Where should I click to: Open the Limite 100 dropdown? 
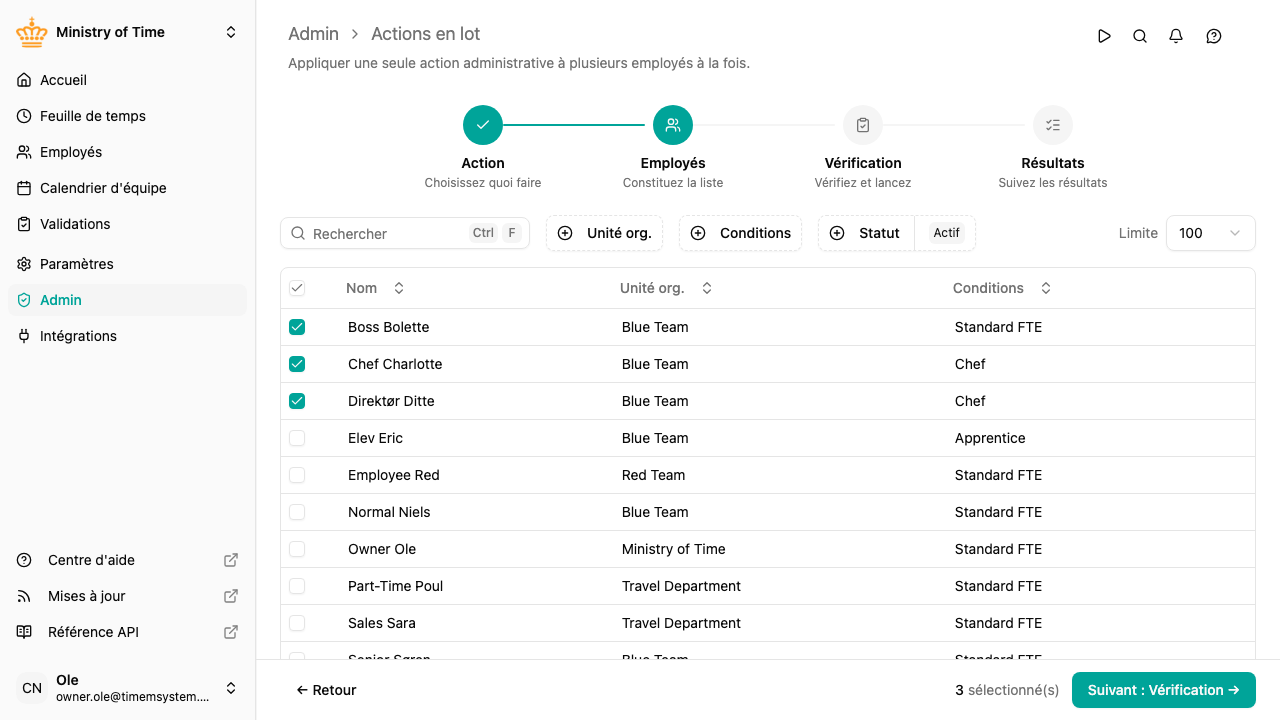pos(1210,233)
